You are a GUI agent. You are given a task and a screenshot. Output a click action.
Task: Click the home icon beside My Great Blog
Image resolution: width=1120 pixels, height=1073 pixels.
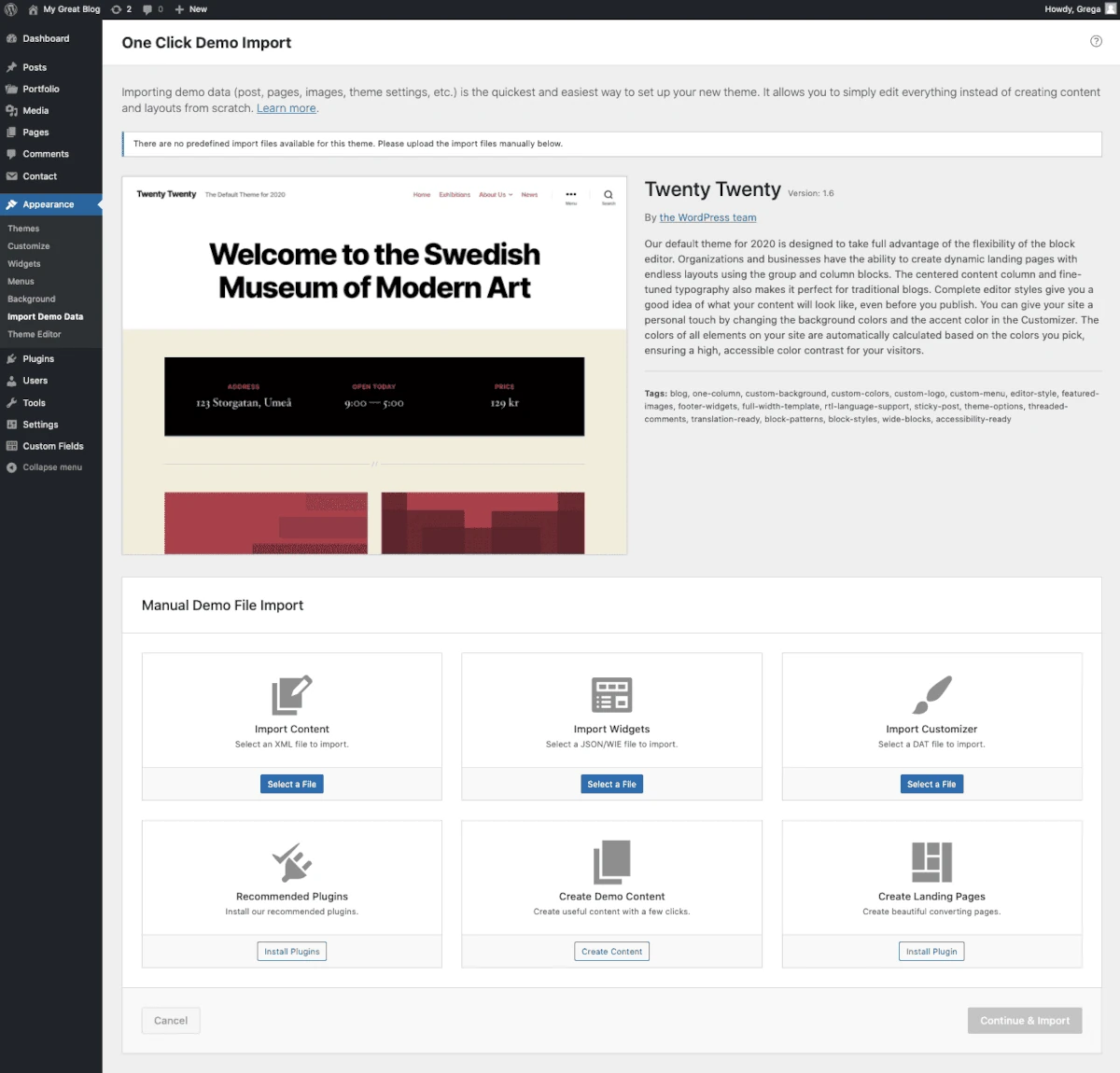34,9
